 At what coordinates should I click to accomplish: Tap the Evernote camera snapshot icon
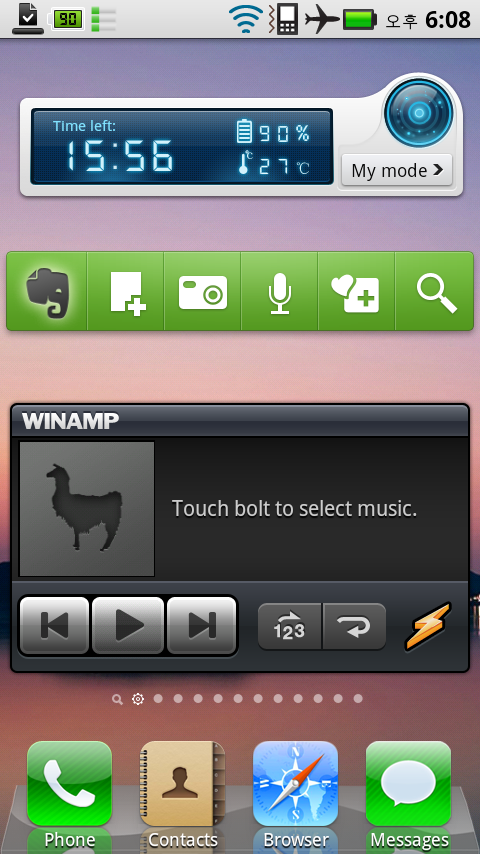(203, 291)
